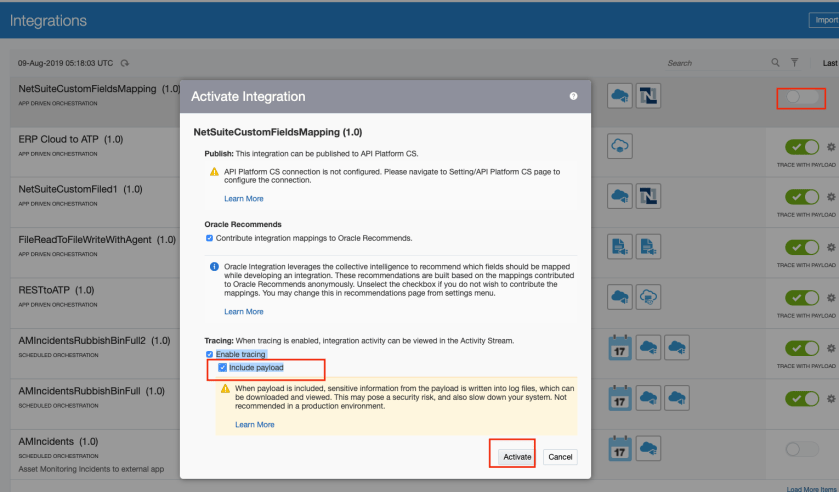
Task: Toggle activation switch for NetSuiteCustomFieldsMapping
Action: click(x=800, y=98)
